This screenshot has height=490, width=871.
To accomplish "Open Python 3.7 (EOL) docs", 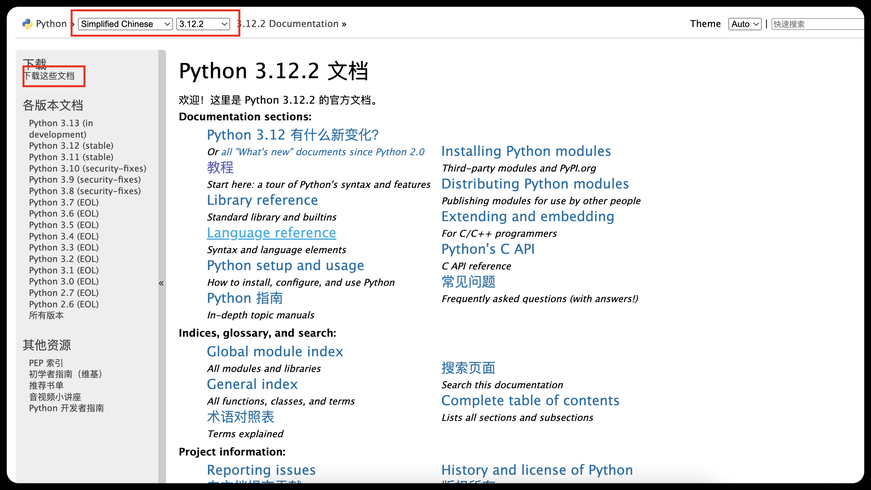I will [64, 202].
